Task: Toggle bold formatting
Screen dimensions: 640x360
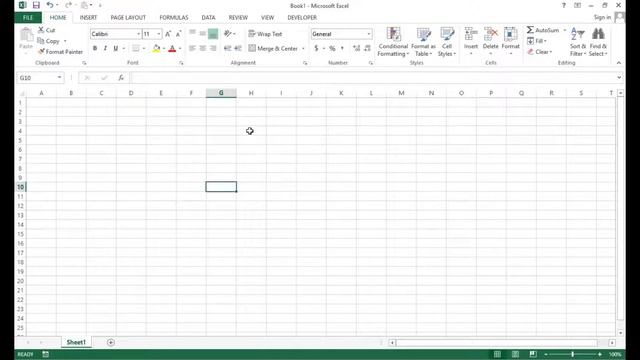Action: tap(95, 49)
